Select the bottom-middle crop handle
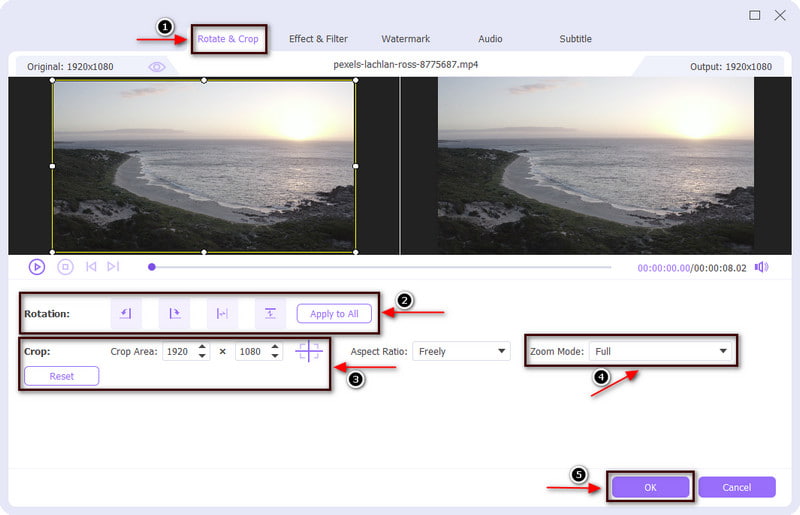Viewport: 800px width, 515px height. (x=204, y=252)
